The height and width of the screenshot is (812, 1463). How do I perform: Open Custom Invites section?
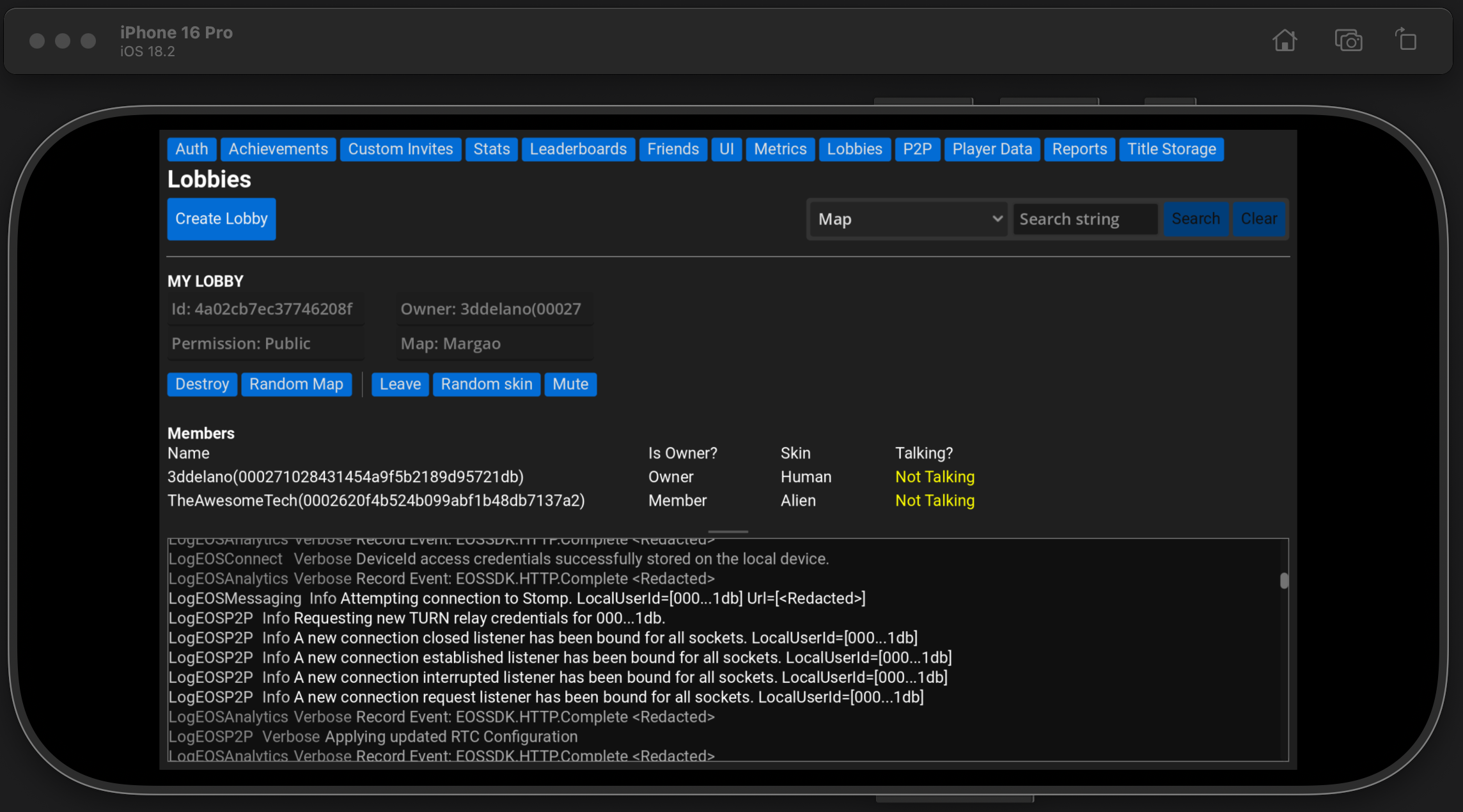400,149
